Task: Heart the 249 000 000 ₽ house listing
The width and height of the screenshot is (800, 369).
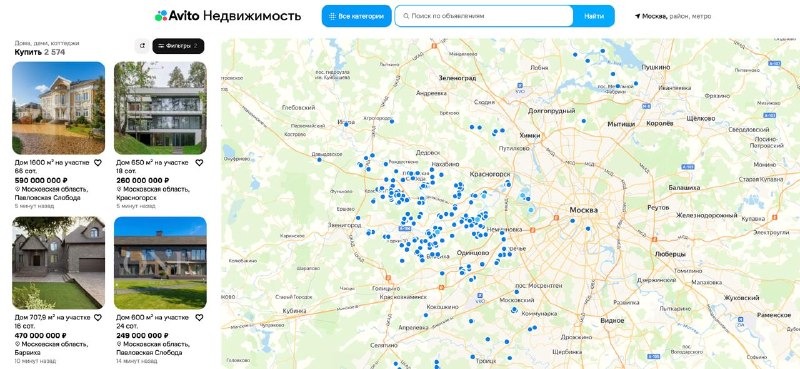Action: click(x=199, y=317)
